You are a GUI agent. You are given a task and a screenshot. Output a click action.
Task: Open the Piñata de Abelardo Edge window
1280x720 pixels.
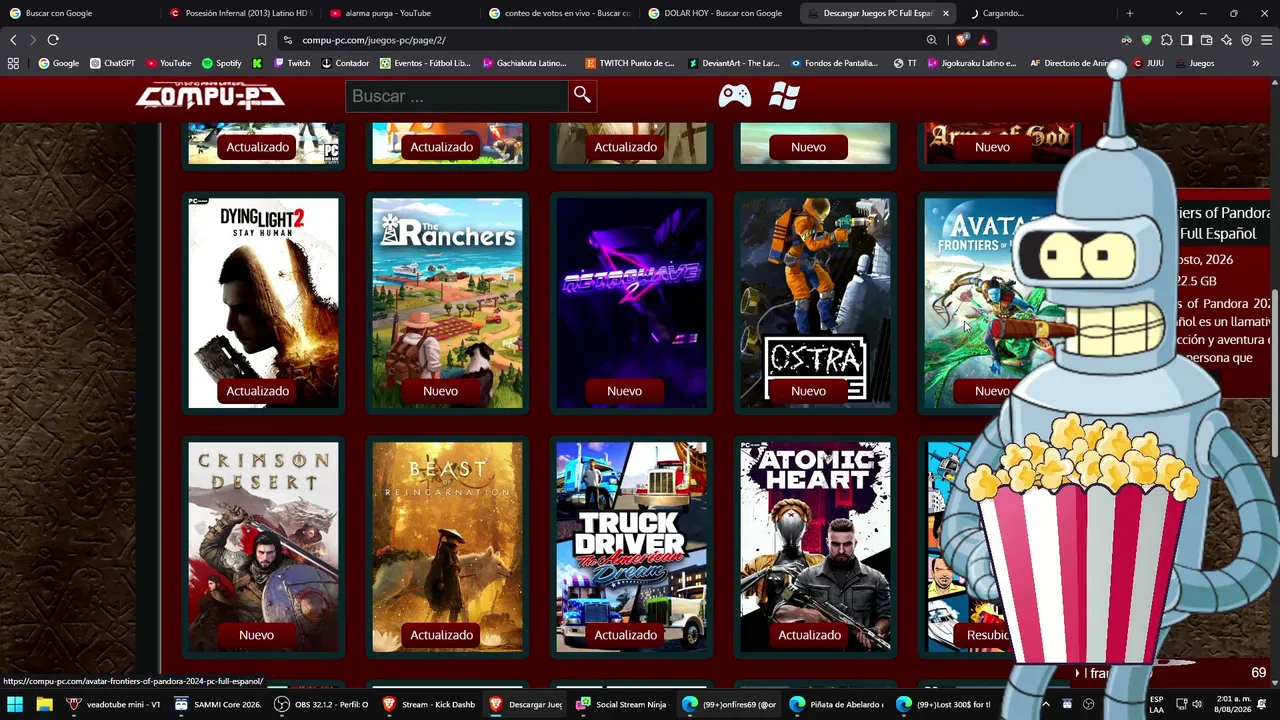(838, 704)
